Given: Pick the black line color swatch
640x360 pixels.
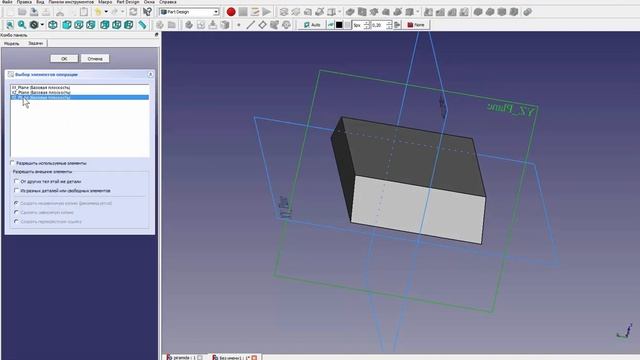Looking at the screenshot, I should coord(339,25).
